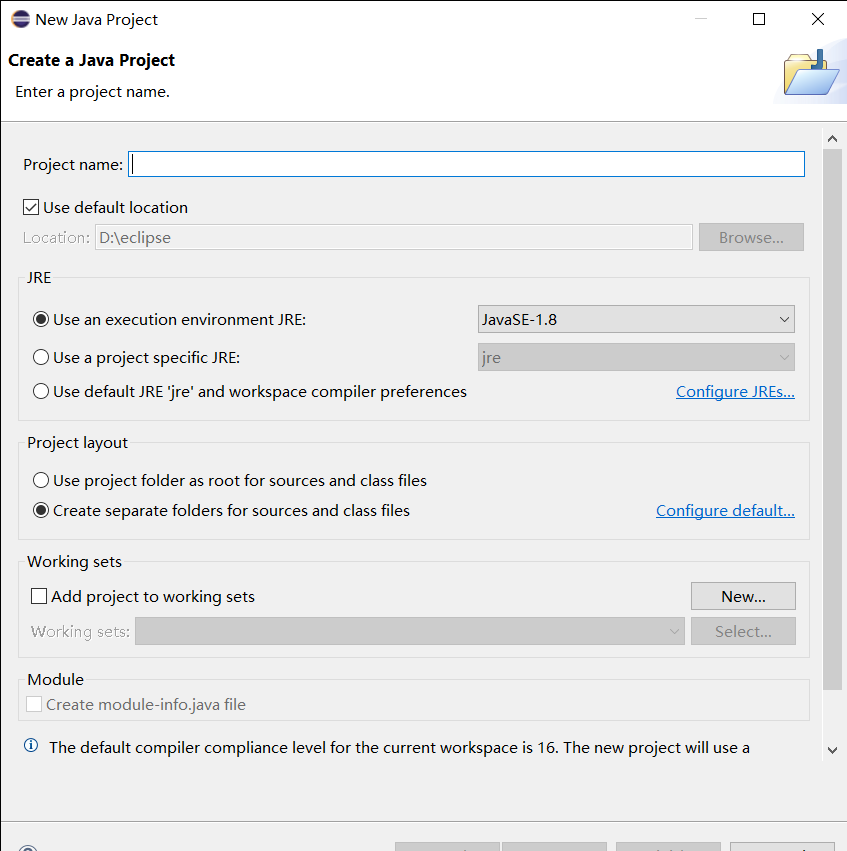Click the scrollbar down arrow
The height and width of the screenshot is (851, 847).
(x=832, y=751)
